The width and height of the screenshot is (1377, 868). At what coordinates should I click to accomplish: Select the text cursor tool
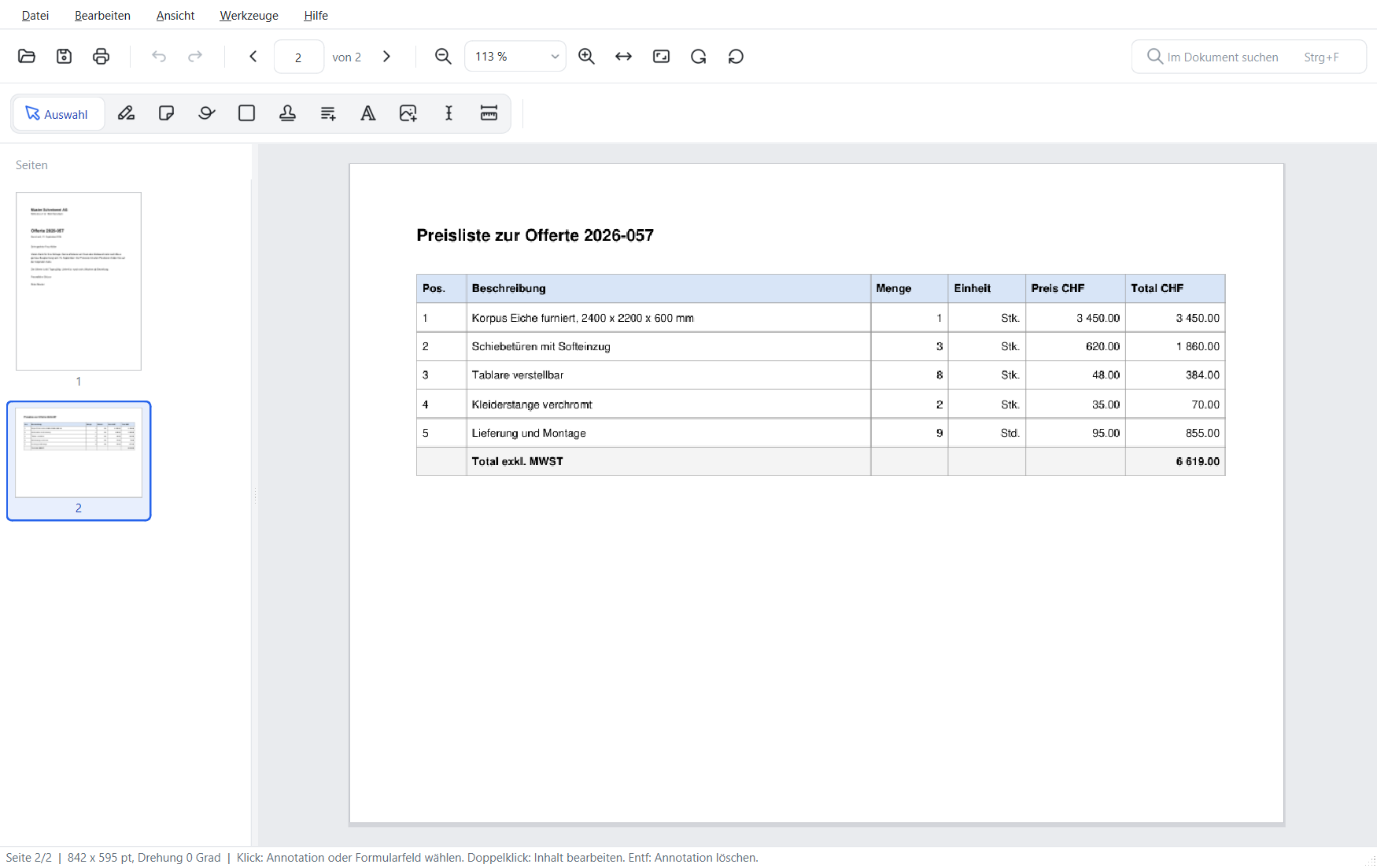pos(449,114)
